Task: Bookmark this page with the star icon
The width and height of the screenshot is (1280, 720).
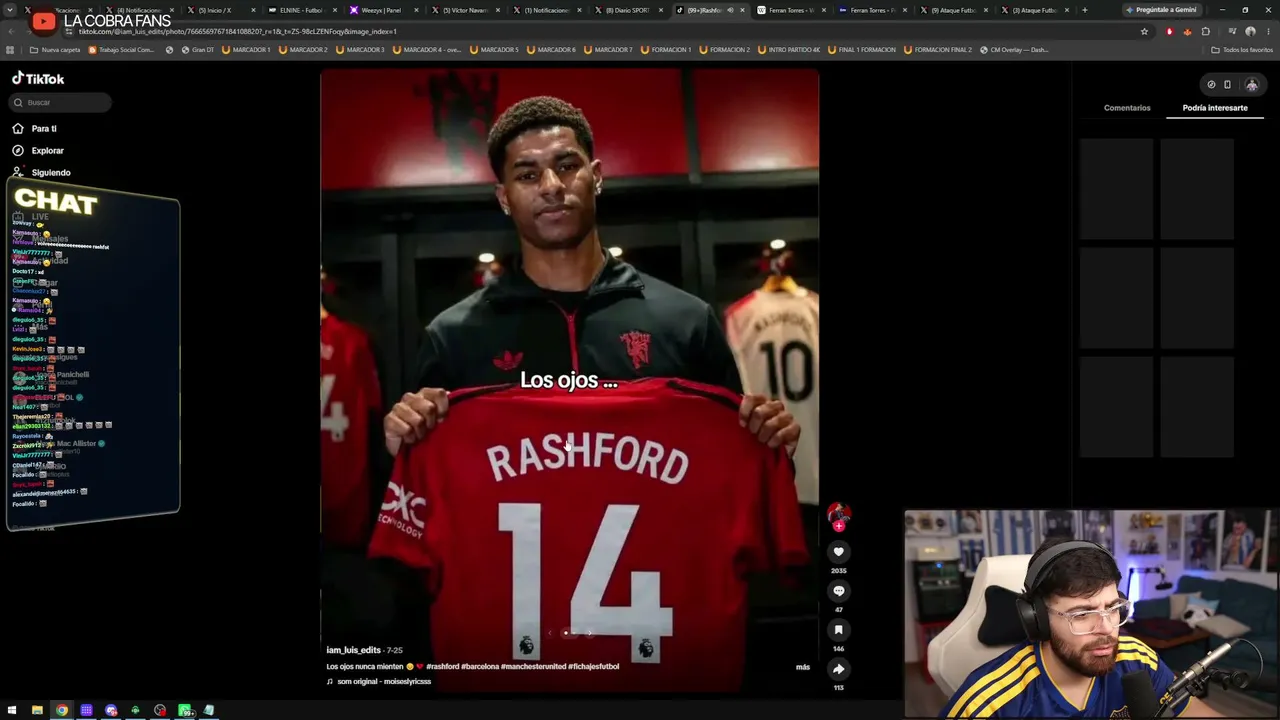Action: click(1144, 31)
